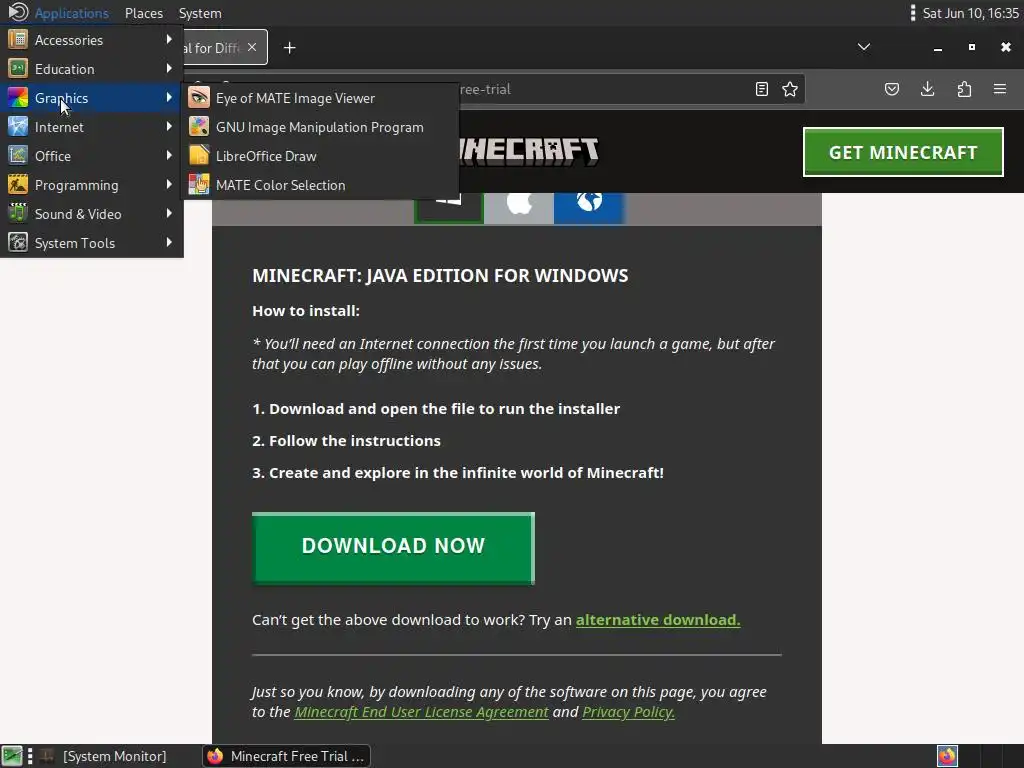Open a new Firefox tab

[x=290, y=48]
